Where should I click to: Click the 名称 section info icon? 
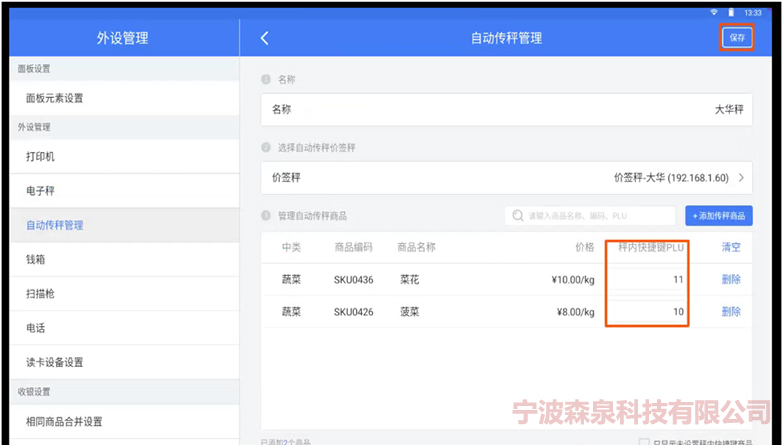(x=266, y=79)
